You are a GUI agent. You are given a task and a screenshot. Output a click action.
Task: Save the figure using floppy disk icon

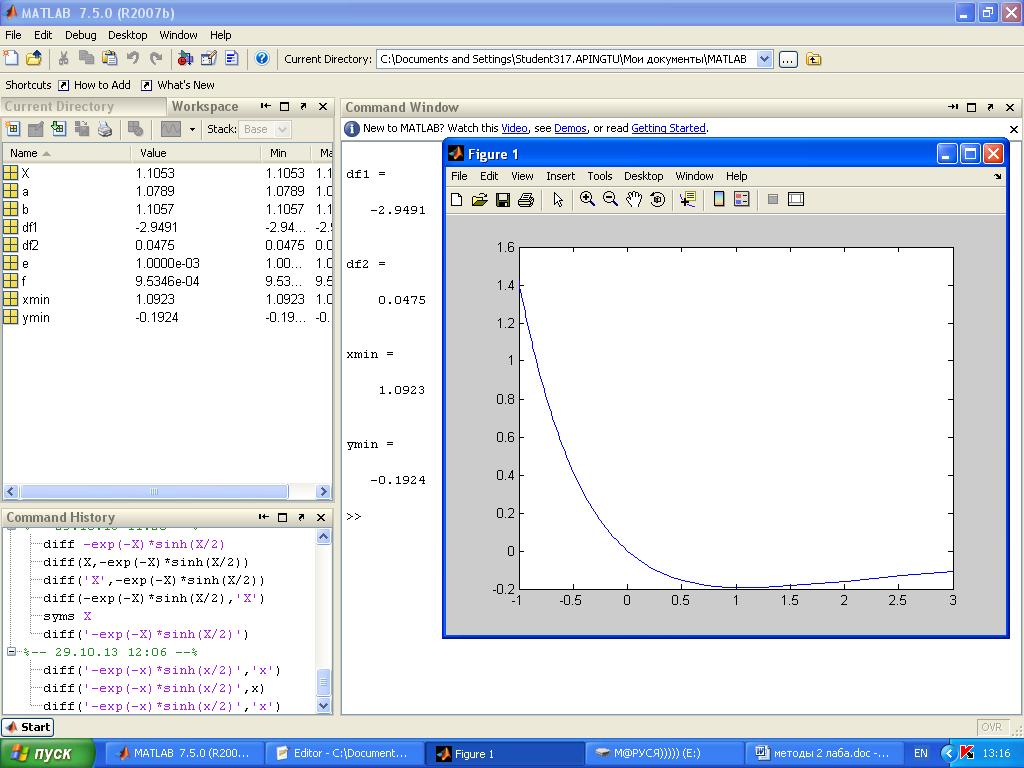(x=503, y=199)
